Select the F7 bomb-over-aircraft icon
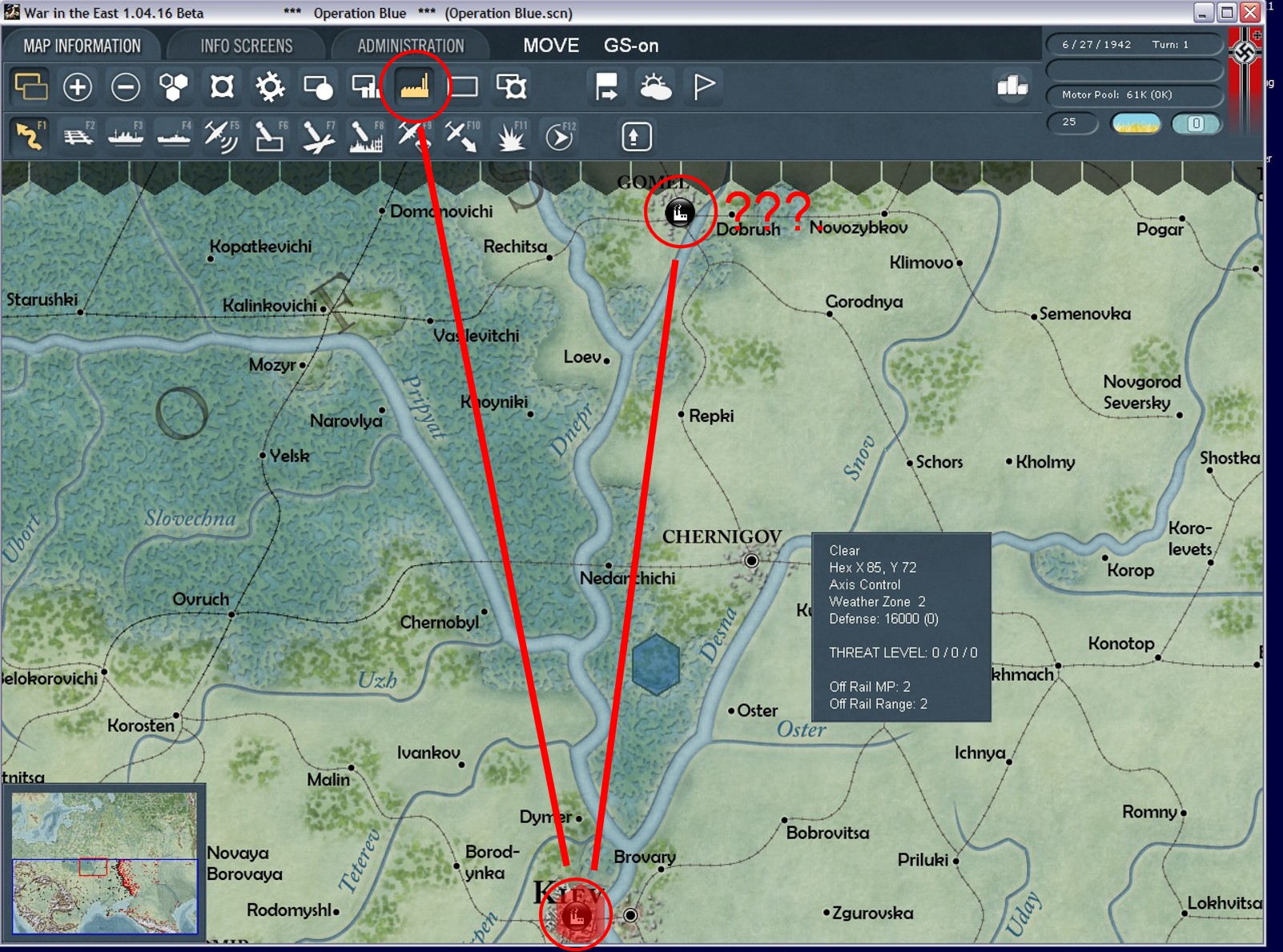 point(318,136)
